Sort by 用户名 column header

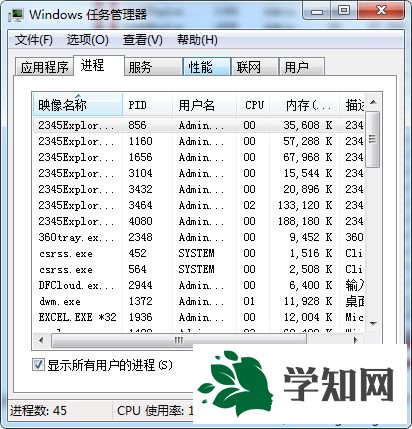point(204,105)
